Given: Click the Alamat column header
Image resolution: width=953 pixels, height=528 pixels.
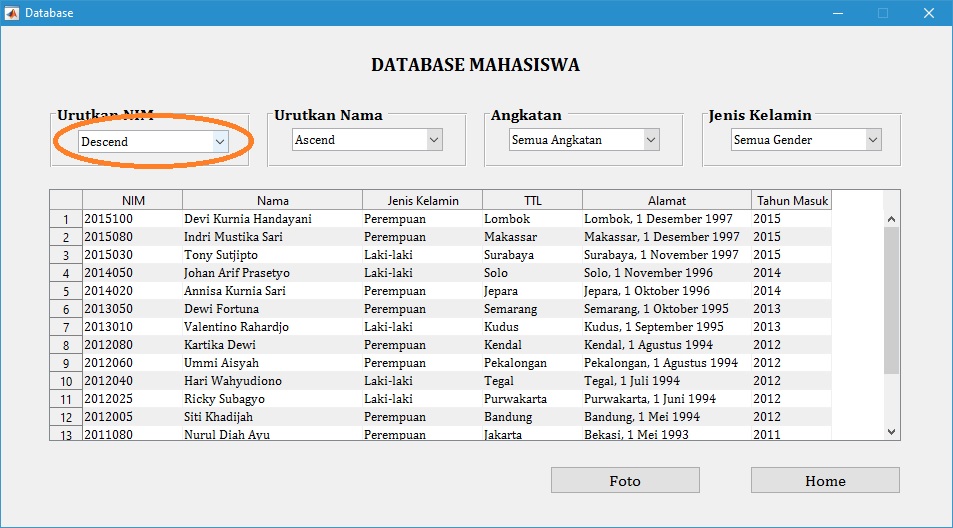Looking at the screenshot, I should [x=666, y=200].
